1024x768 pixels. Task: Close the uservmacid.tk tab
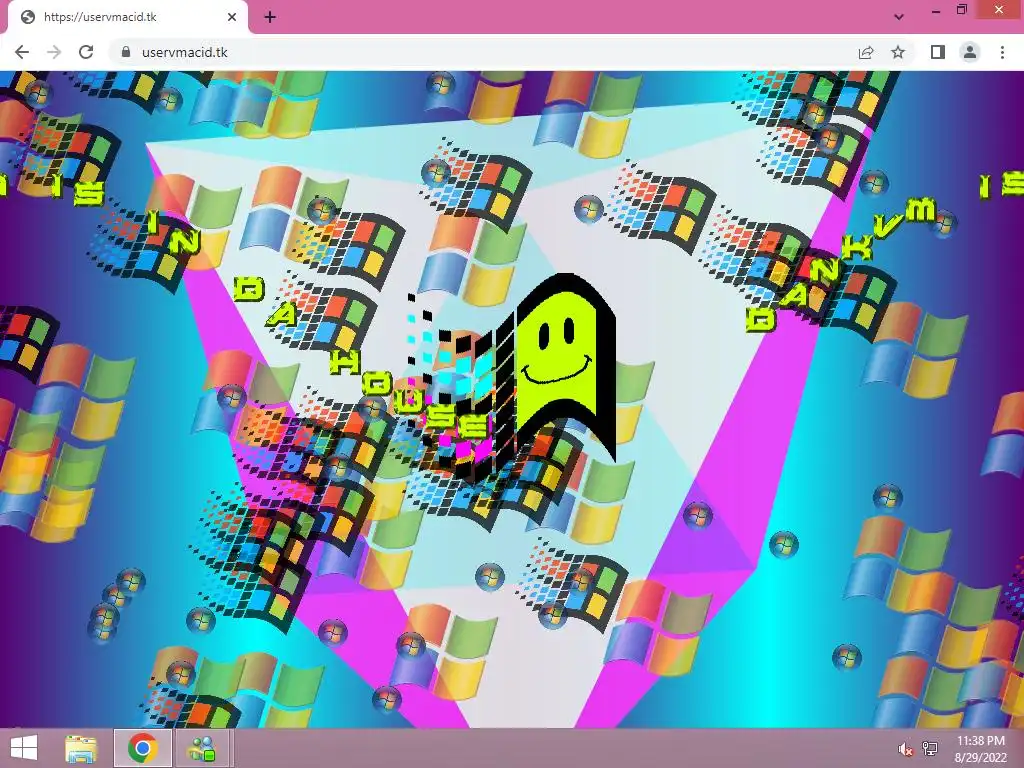[232, 17]
